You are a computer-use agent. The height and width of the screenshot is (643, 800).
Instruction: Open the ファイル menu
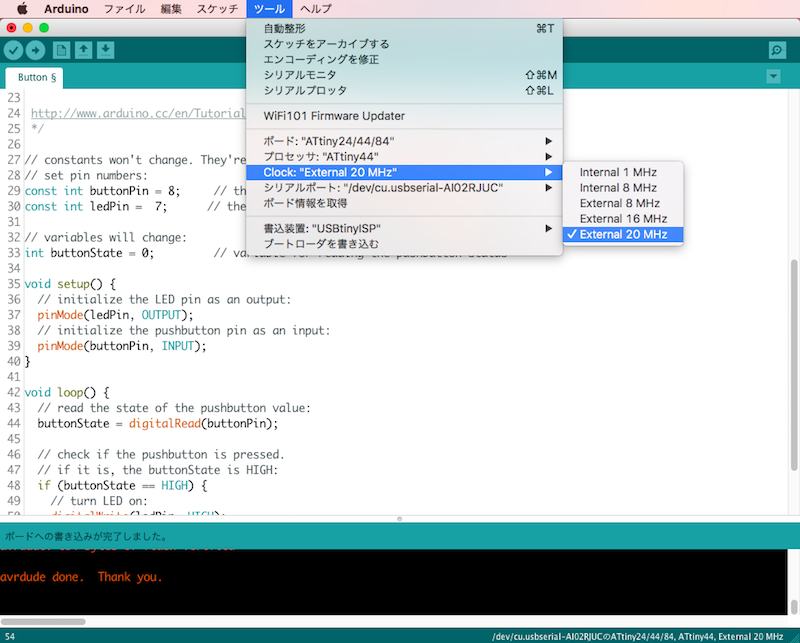coord(124,9)
